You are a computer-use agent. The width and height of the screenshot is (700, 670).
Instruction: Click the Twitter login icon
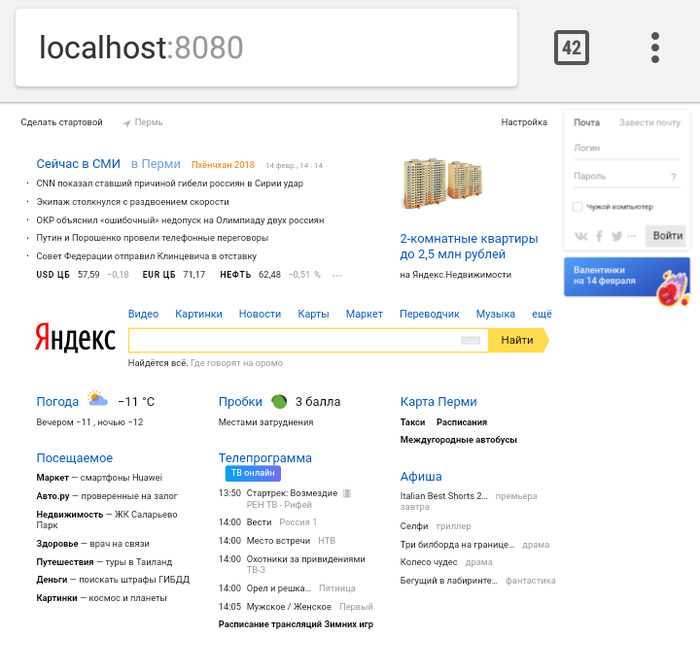pos(617,237)
